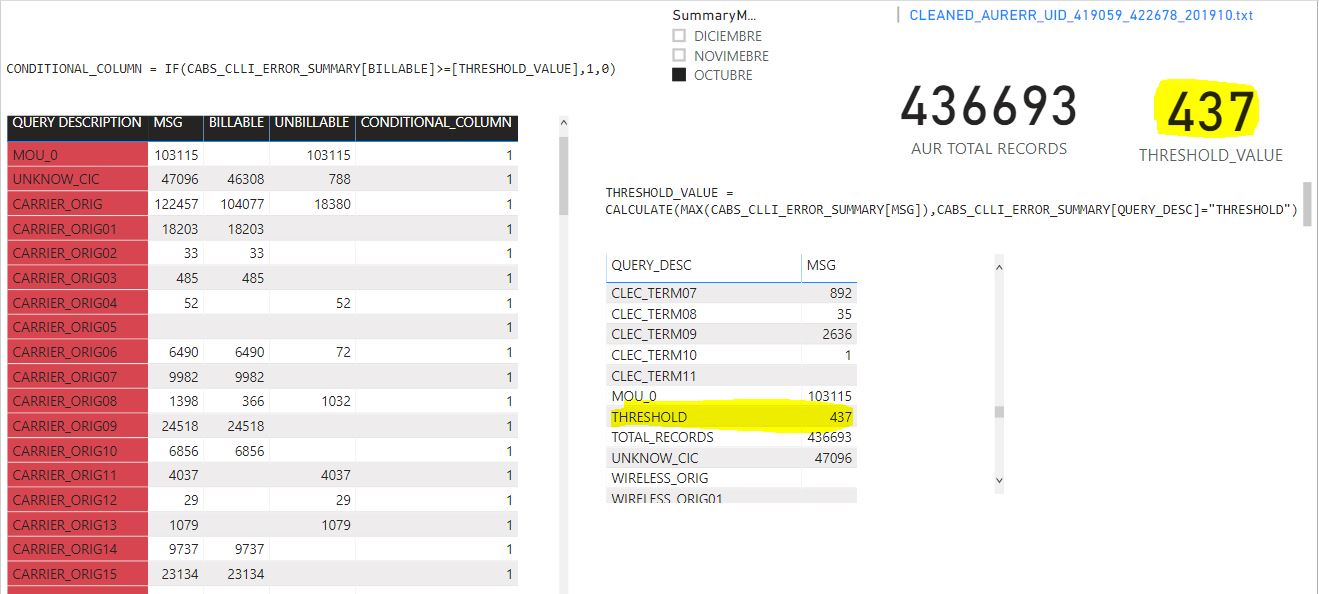Select the CARRIER_ORIG05 row label
Viewport: 1319px width, 594px height.
coord(65,326)
